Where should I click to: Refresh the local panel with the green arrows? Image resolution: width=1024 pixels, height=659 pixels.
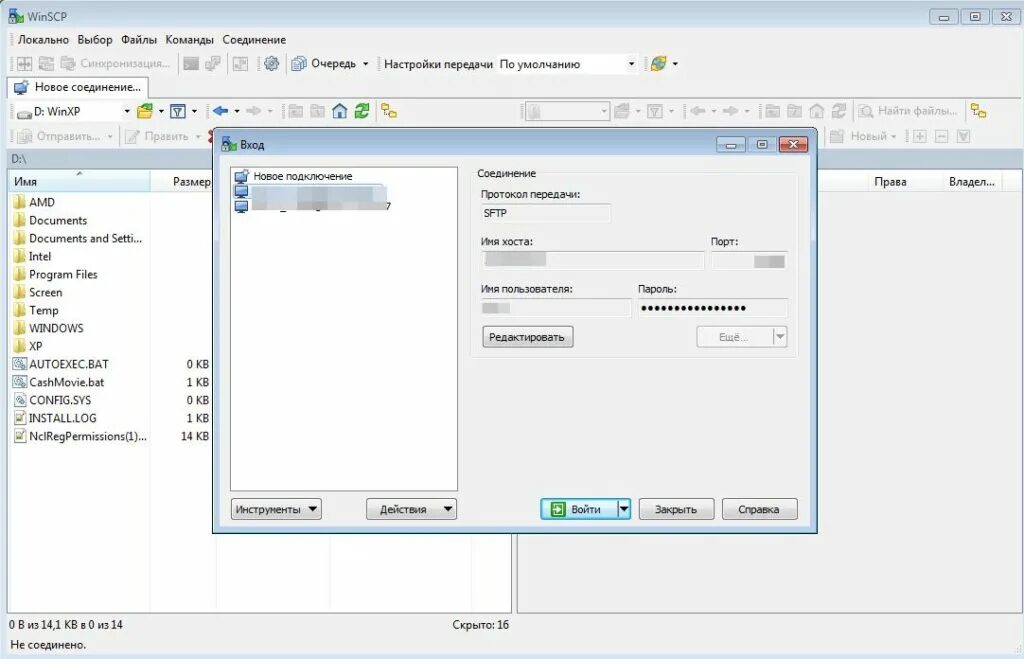click(x=362, y=111)
